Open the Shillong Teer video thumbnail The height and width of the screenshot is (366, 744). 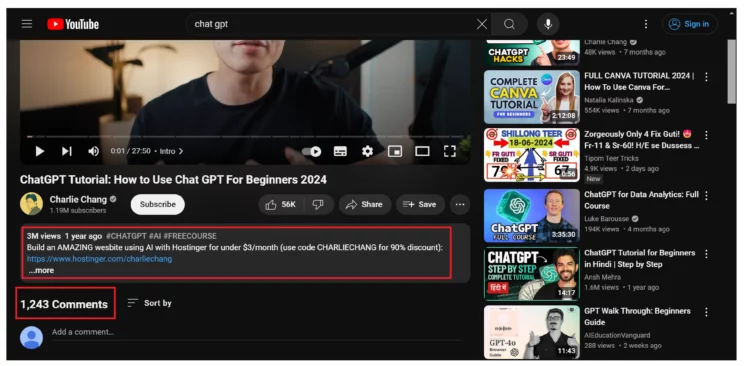tap(532, 155)
